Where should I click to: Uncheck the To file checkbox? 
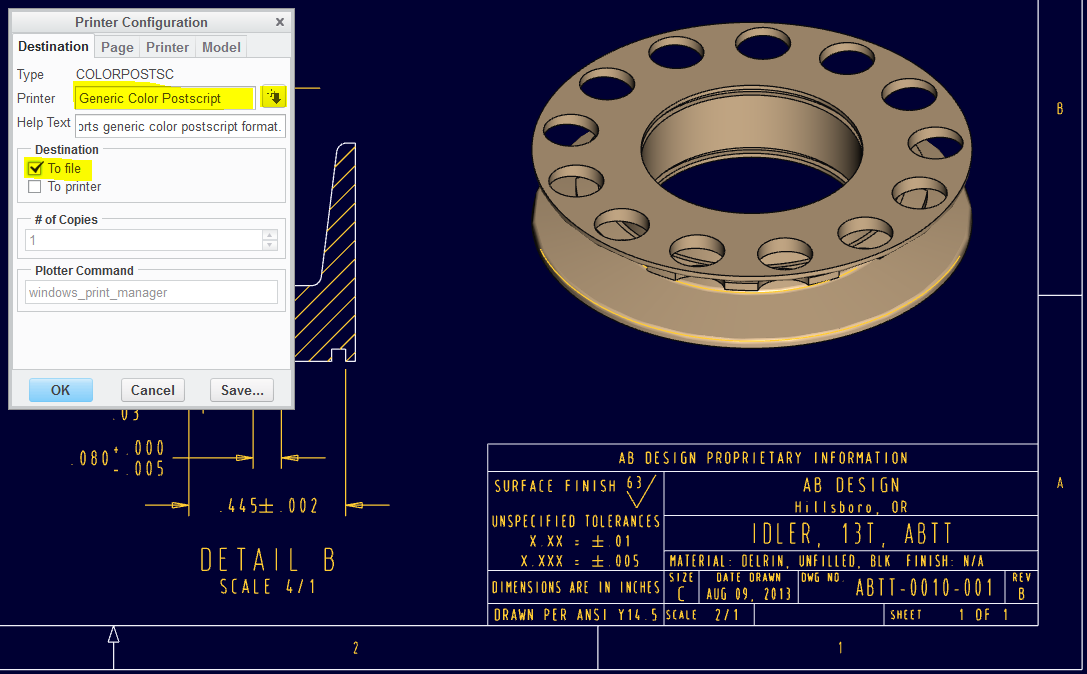(x=35, y=168)
